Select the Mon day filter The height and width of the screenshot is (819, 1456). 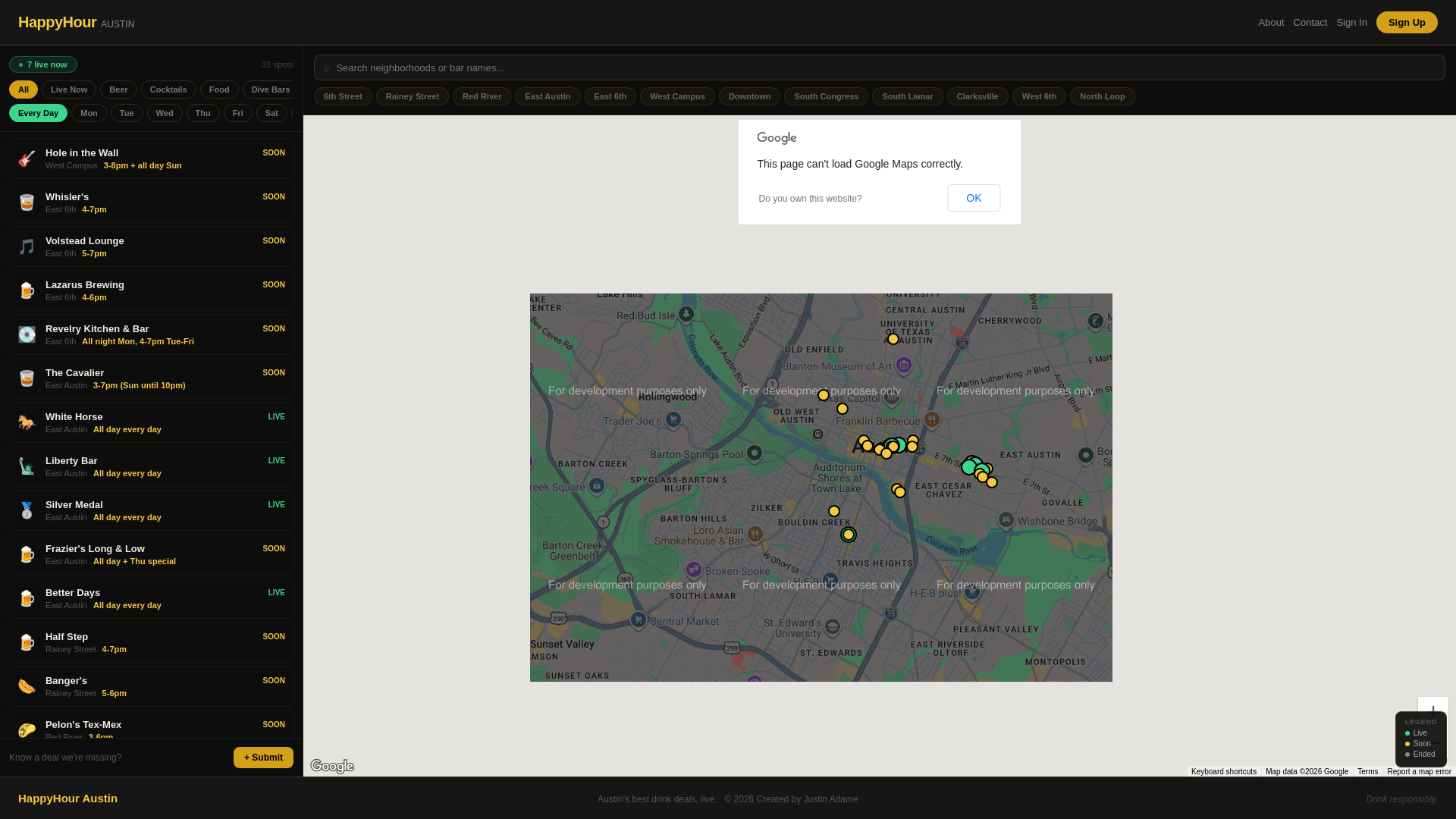click(89, 113)
